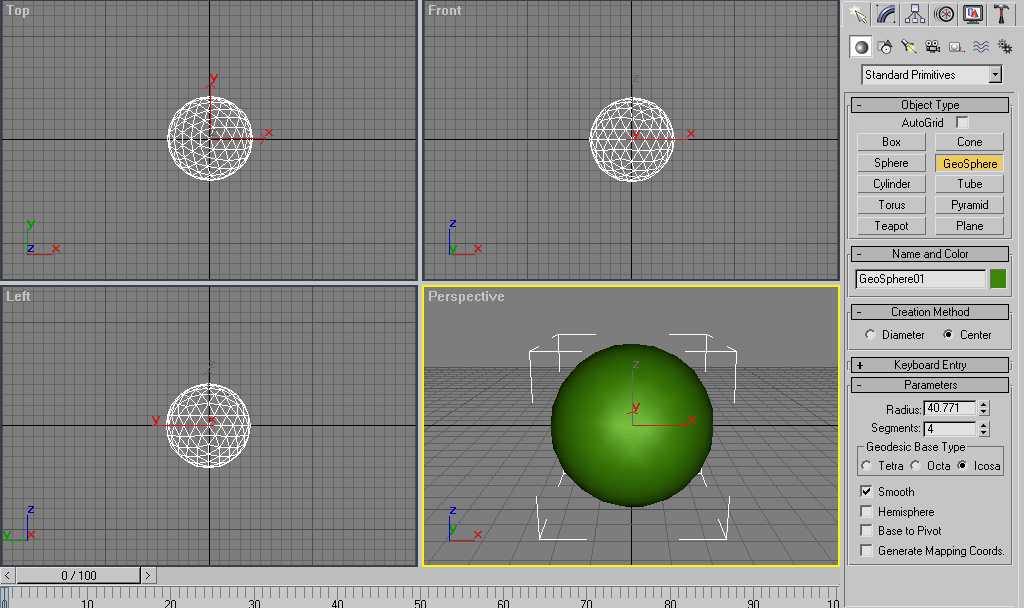Uncheck the Smooth checkbox
The image size is (1024, 608).
click(866, 491)
